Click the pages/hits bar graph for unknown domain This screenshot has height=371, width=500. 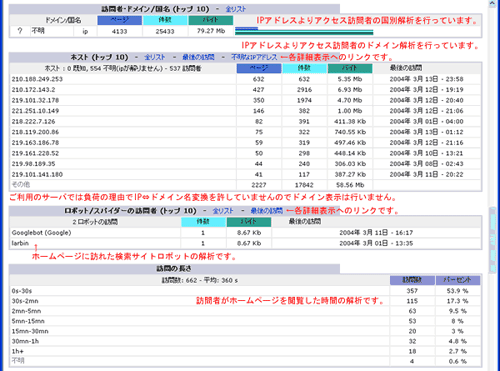(x=304, y=31)
